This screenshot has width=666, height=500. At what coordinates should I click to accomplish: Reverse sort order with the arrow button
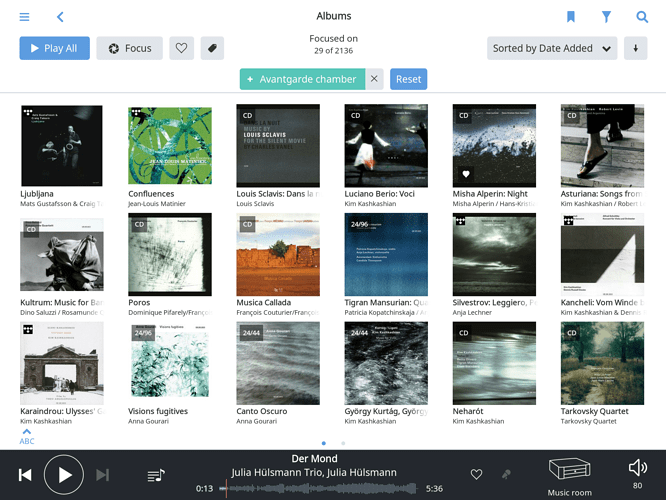click(635, 48)
